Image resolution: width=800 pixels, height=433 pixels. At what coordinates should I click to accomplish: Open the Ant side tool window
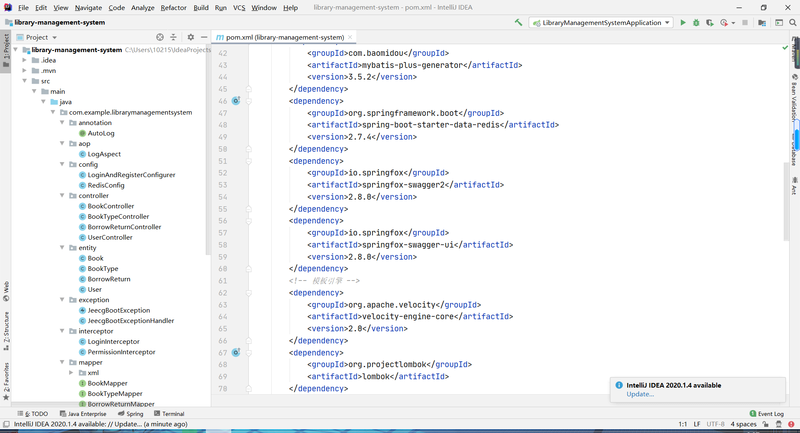coord(794,186)
